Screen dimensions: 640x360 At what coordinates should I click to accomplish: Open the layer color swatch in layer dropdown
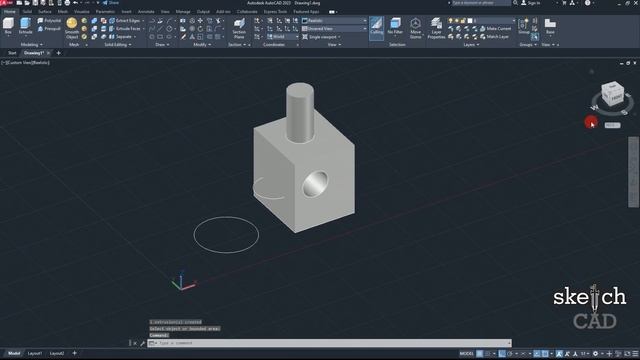(x=470, y=20)
